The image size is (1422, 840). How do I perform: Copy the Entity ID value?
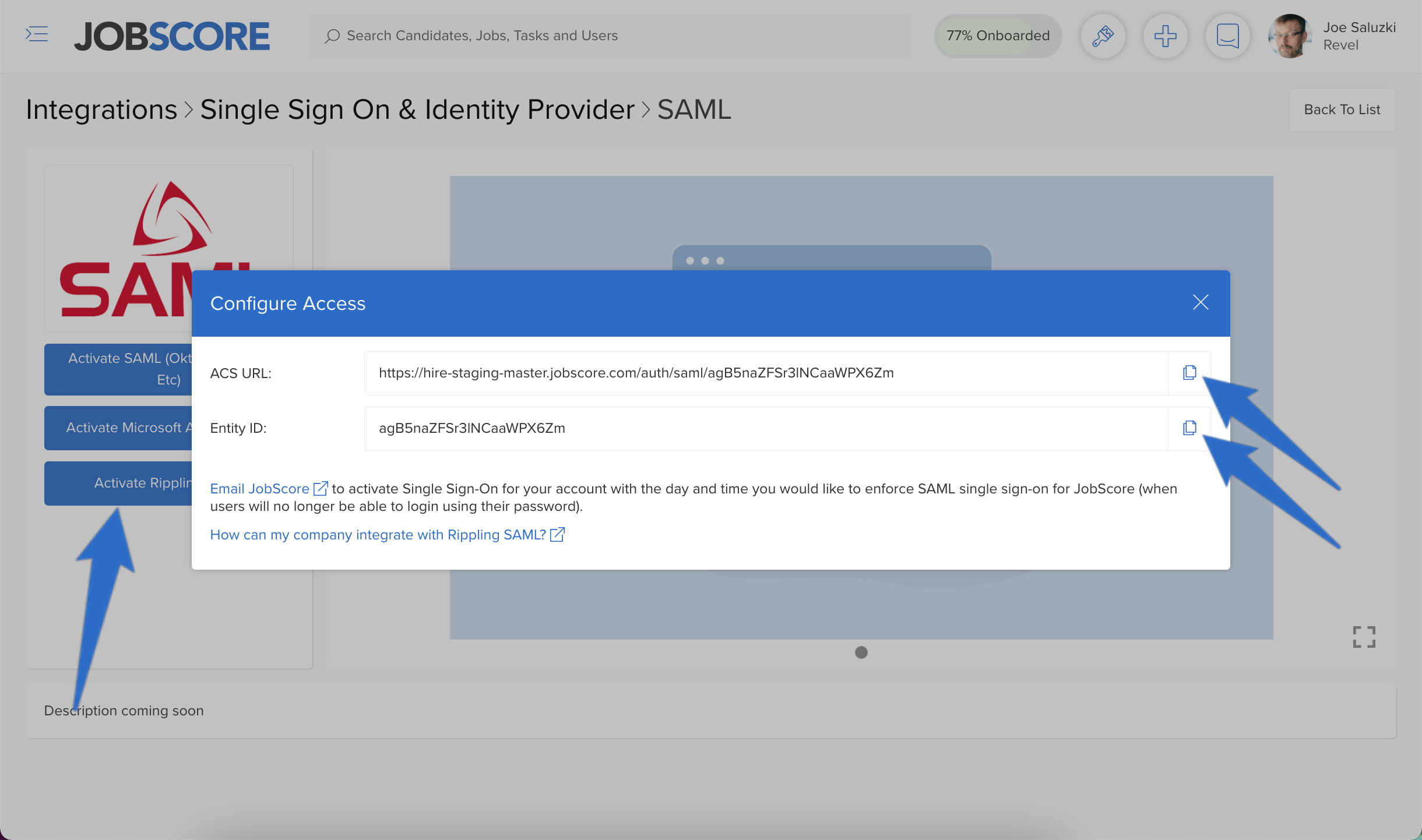(1189, 428)
